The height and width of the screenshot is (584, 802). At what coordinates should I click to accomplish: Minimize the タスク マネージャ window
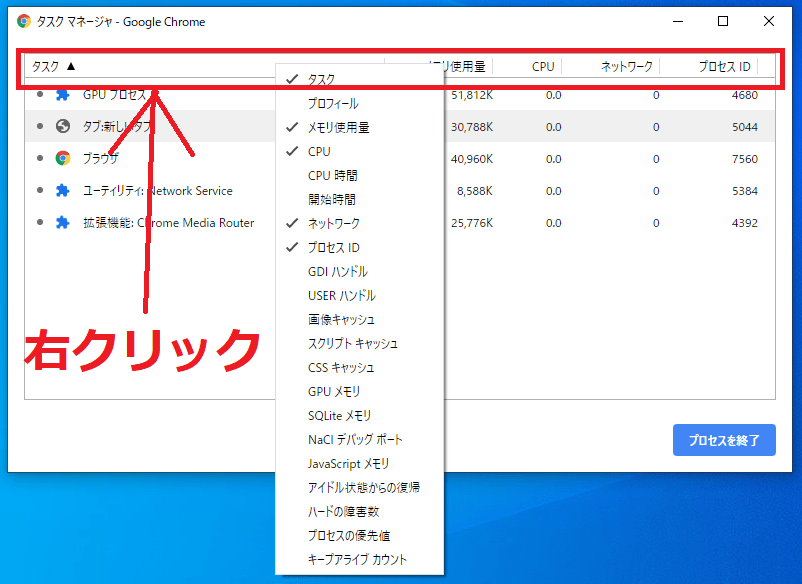pos(678,21)
